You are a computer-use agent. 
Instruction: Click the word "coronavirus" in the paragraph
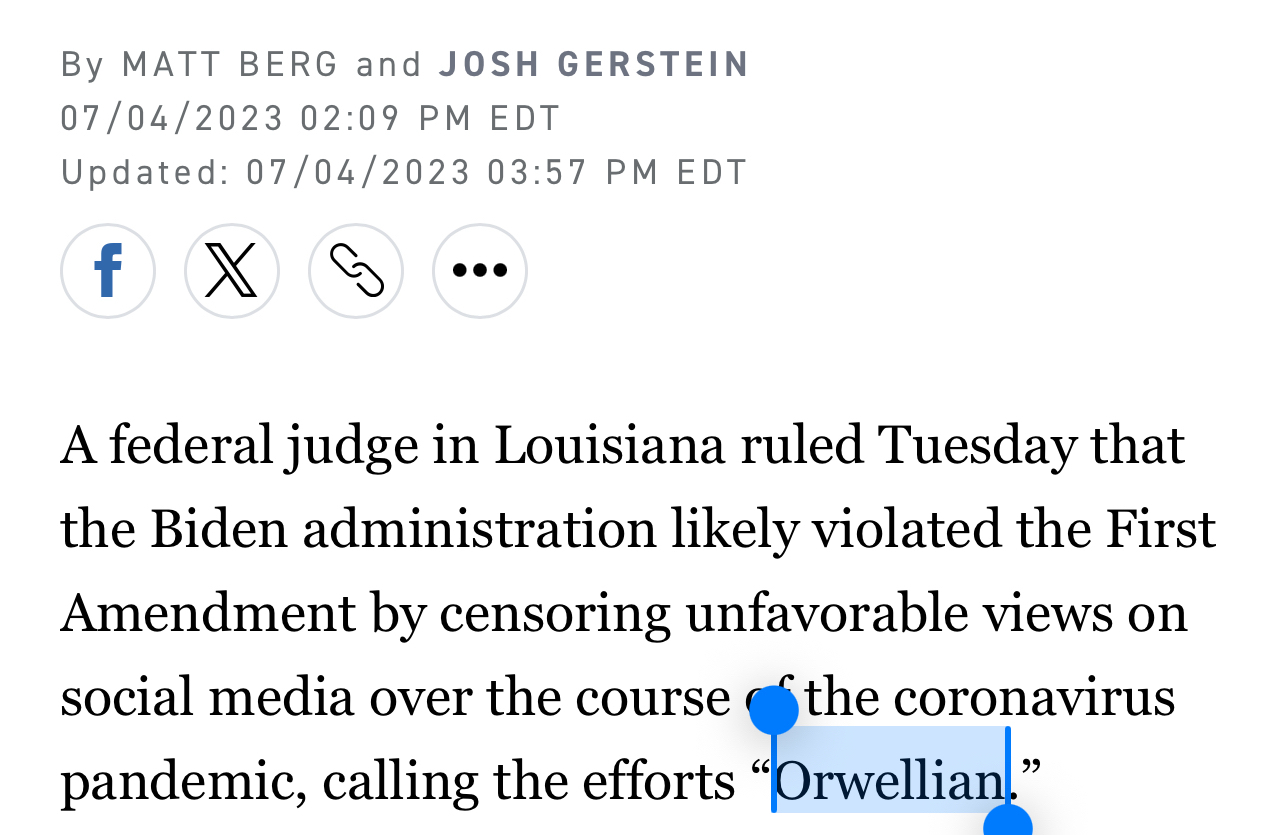(1034, 698)
